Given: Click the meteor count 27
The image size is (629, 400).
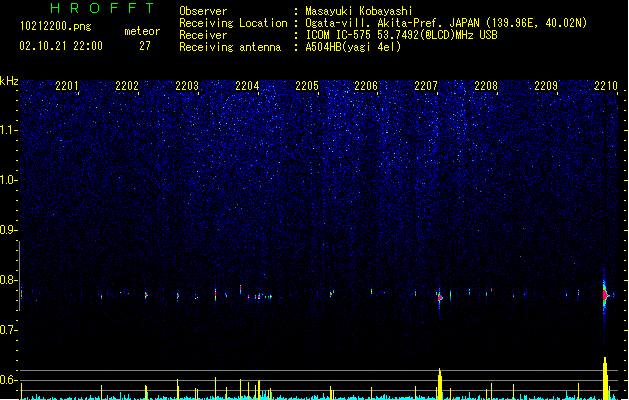Looking at the screenshot, I should click(145, 46).
